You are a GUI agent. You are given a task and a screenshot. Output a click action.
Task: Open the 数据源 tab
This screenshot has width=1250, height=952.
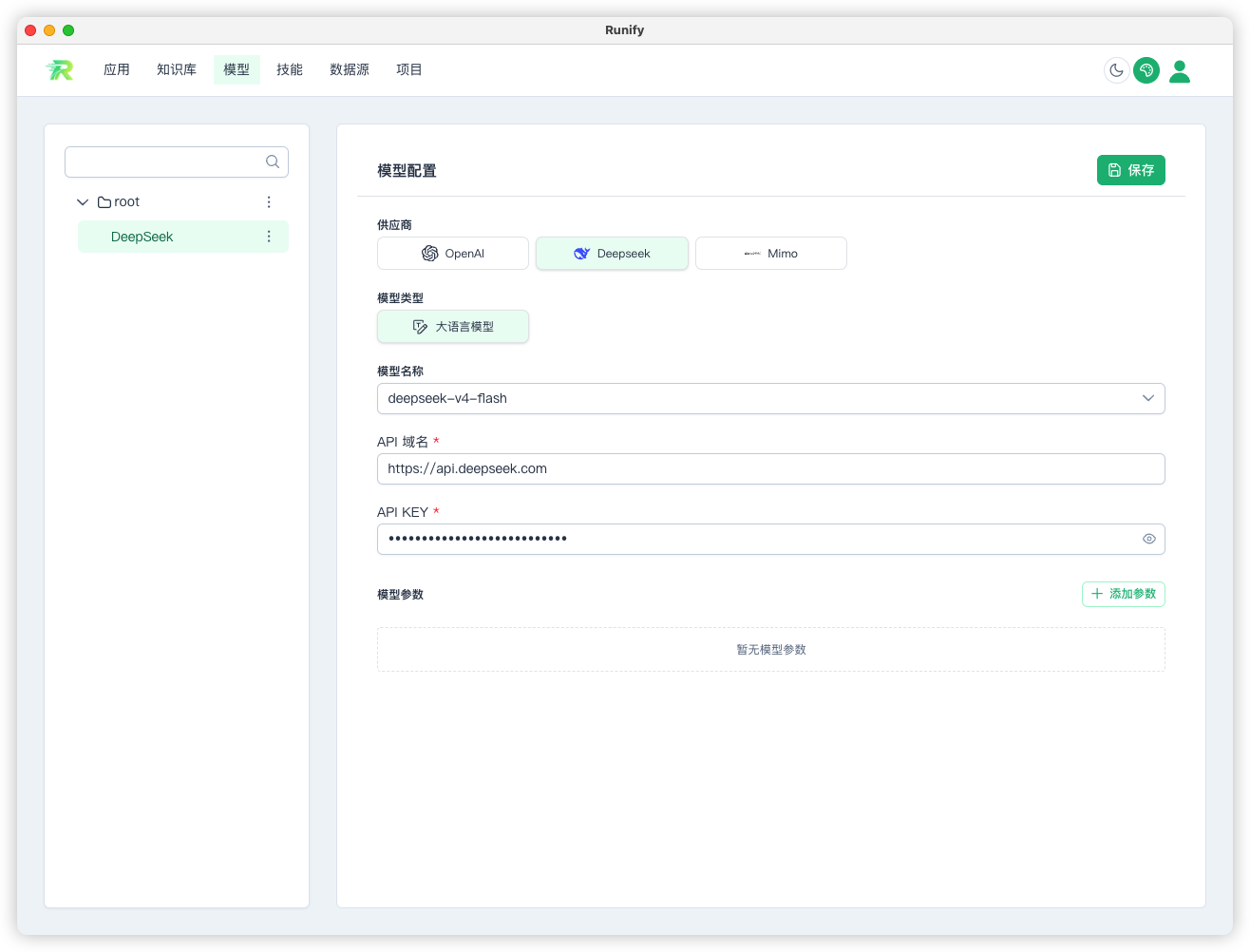(350, 69)
